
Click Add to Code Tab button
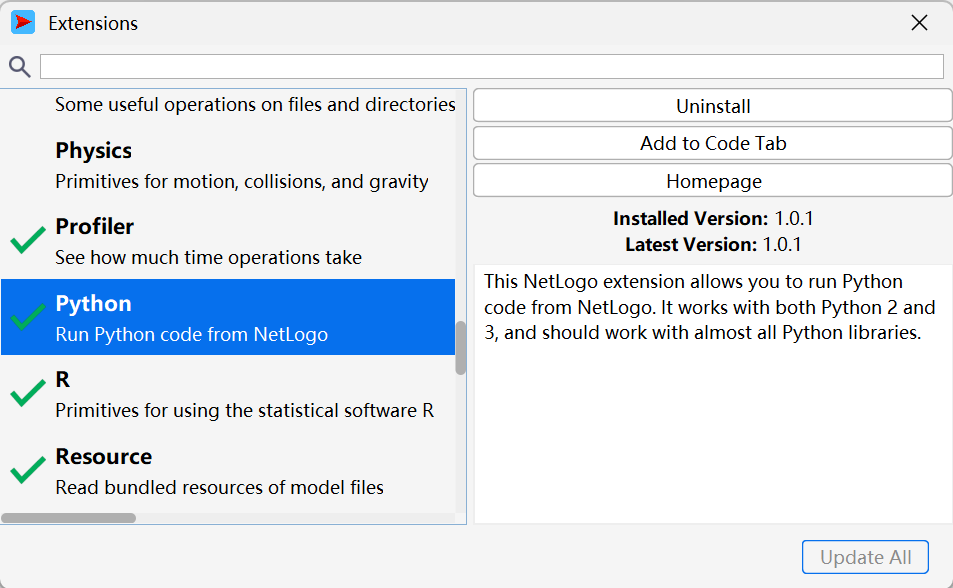click(x=712, y=143)
